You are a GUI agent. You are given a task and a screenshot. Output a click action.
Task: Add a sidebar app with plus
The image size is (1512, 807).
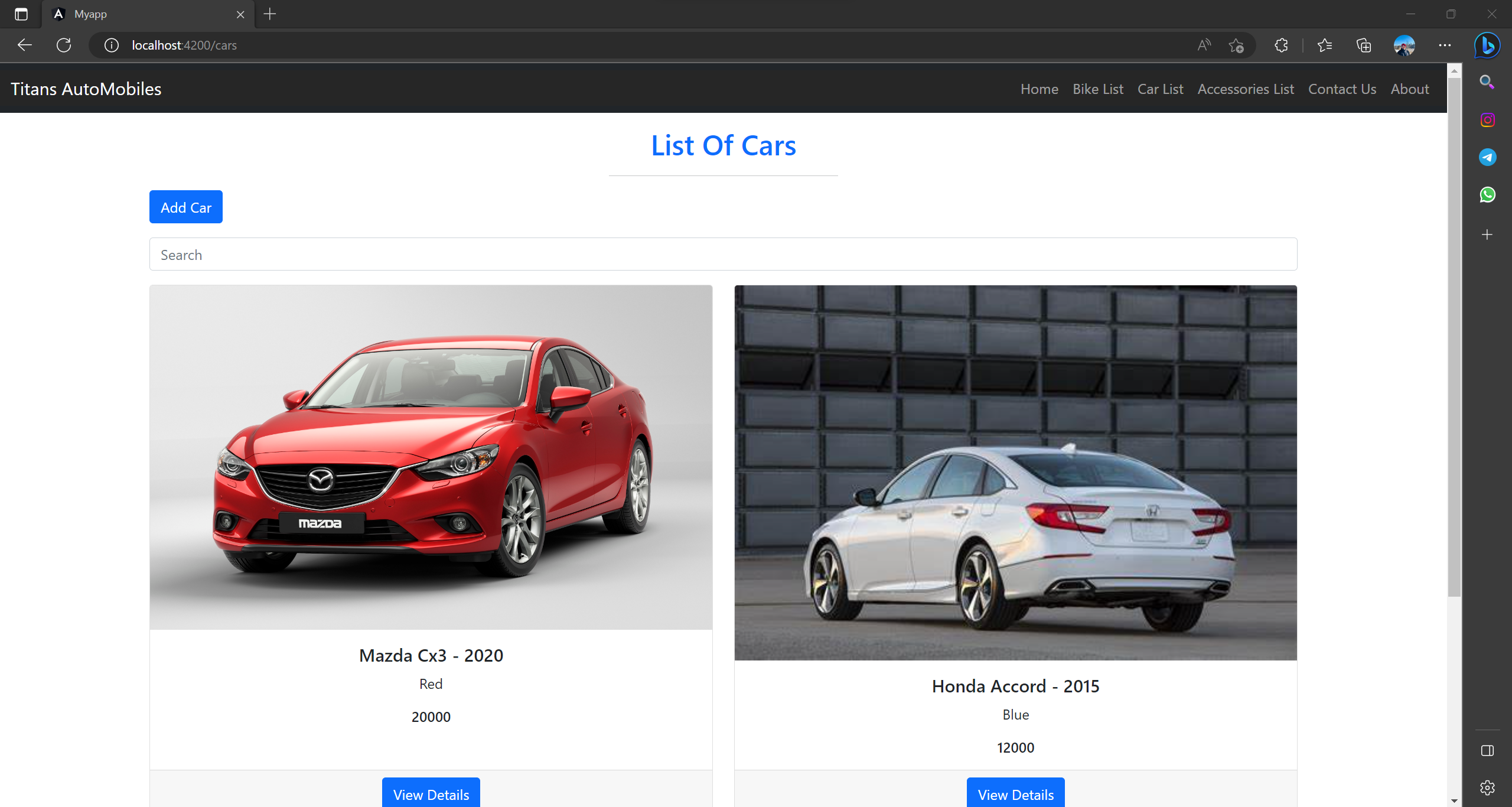point(1487,235)
